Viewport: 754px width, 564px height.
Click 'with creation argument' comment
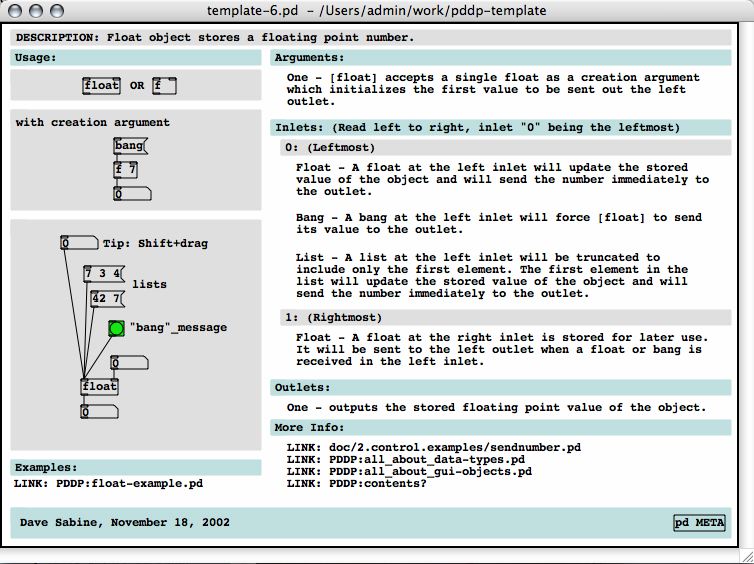pos(92,123)
